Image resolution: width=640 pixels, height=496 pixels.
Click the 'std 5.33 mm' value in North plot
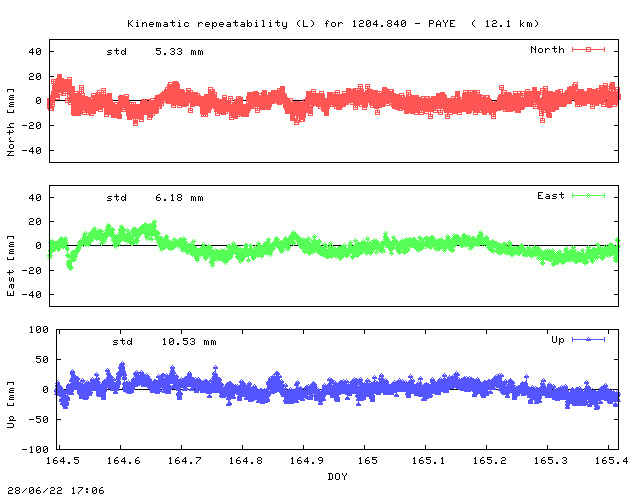click(155, 52)
